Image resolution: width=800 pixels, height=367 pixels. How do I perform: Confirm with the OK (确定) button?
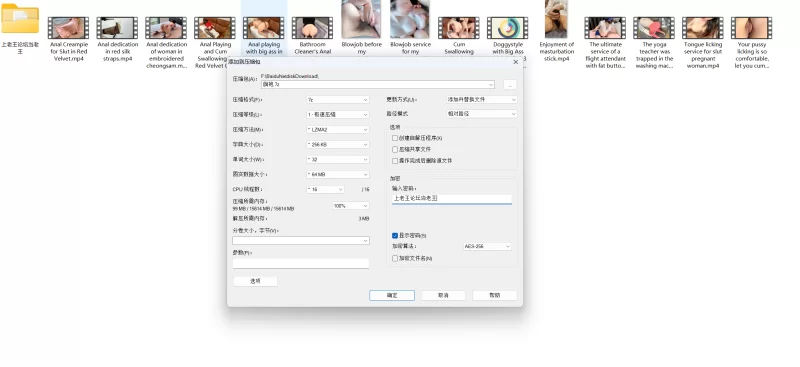392,296
